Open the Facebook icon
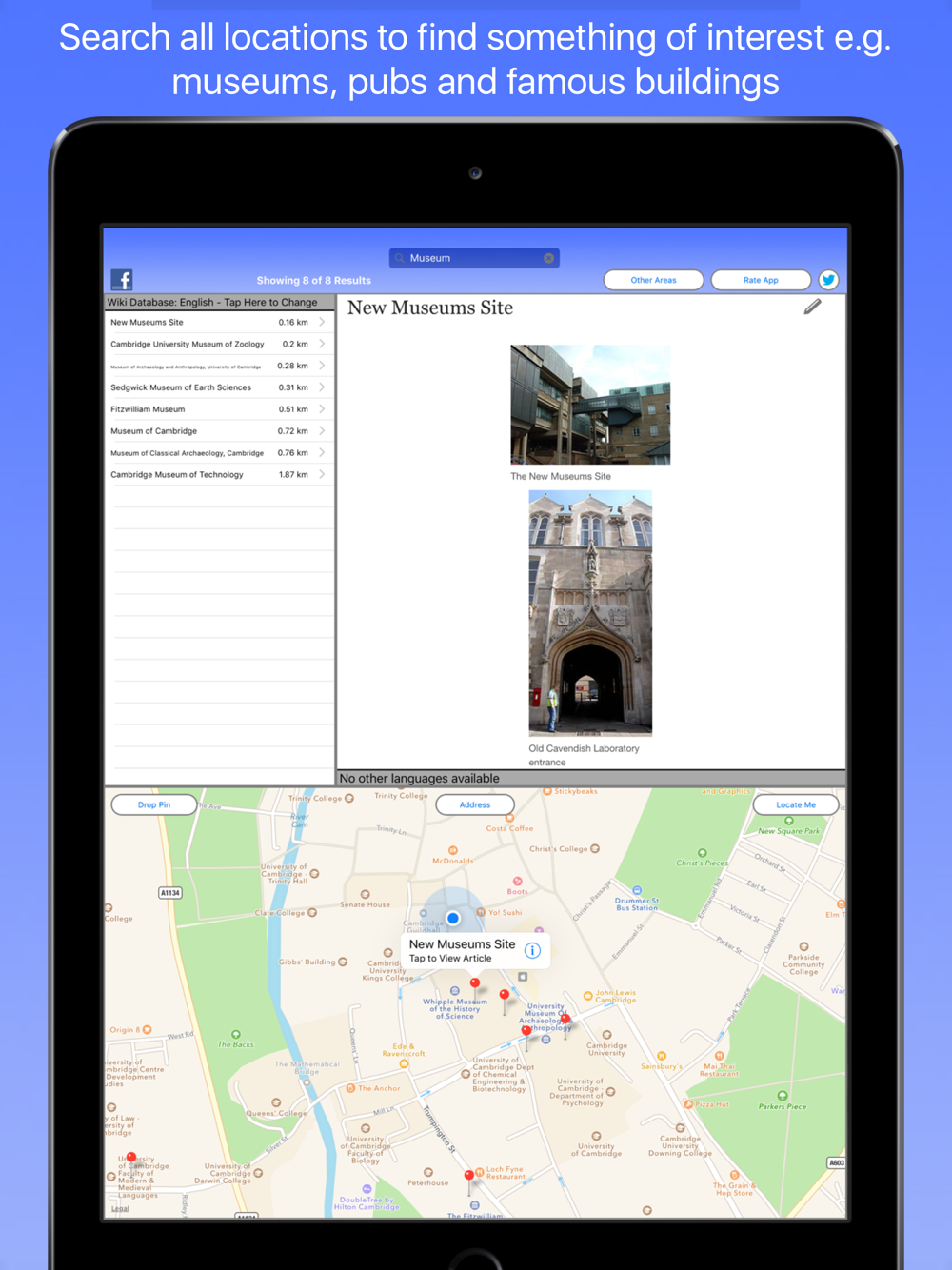952x1270 pixels. pyautogui.click(x=122, y=280)
